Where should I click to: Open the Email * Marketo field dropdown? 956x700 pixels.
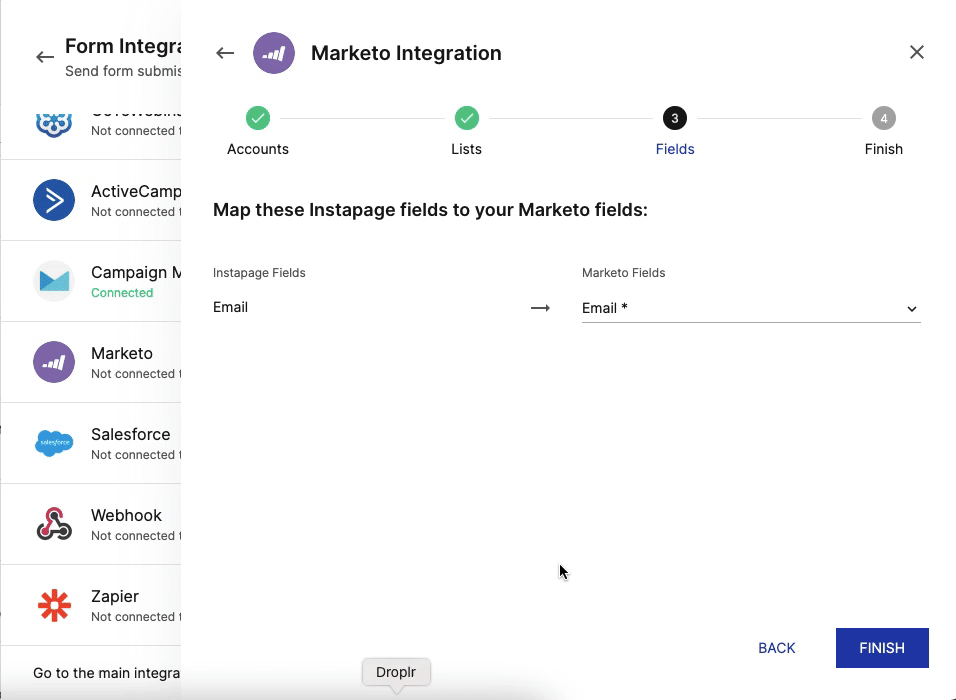click(x=751, y=309)
